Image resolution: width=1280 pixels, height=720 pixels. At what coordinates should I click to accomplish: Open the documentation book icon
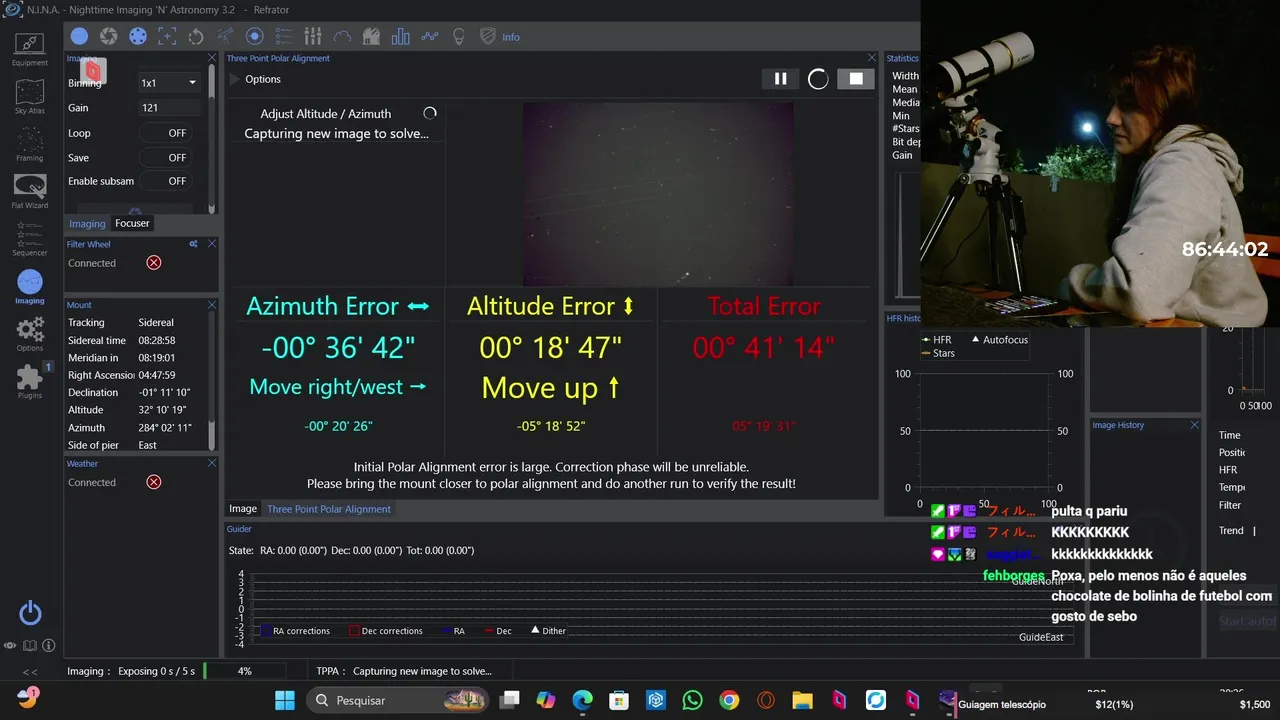(x=30, y=646)
